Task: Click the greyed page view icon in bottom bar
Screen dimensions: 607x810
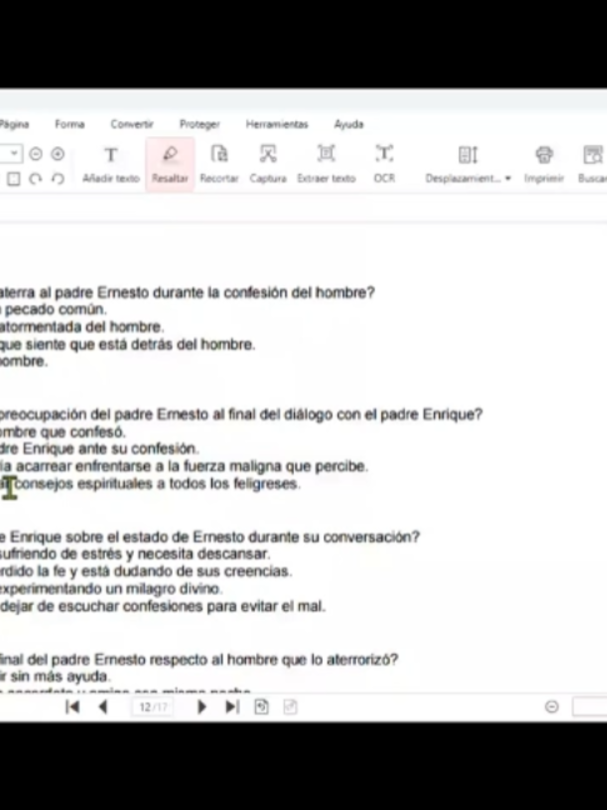Action: 290,707
